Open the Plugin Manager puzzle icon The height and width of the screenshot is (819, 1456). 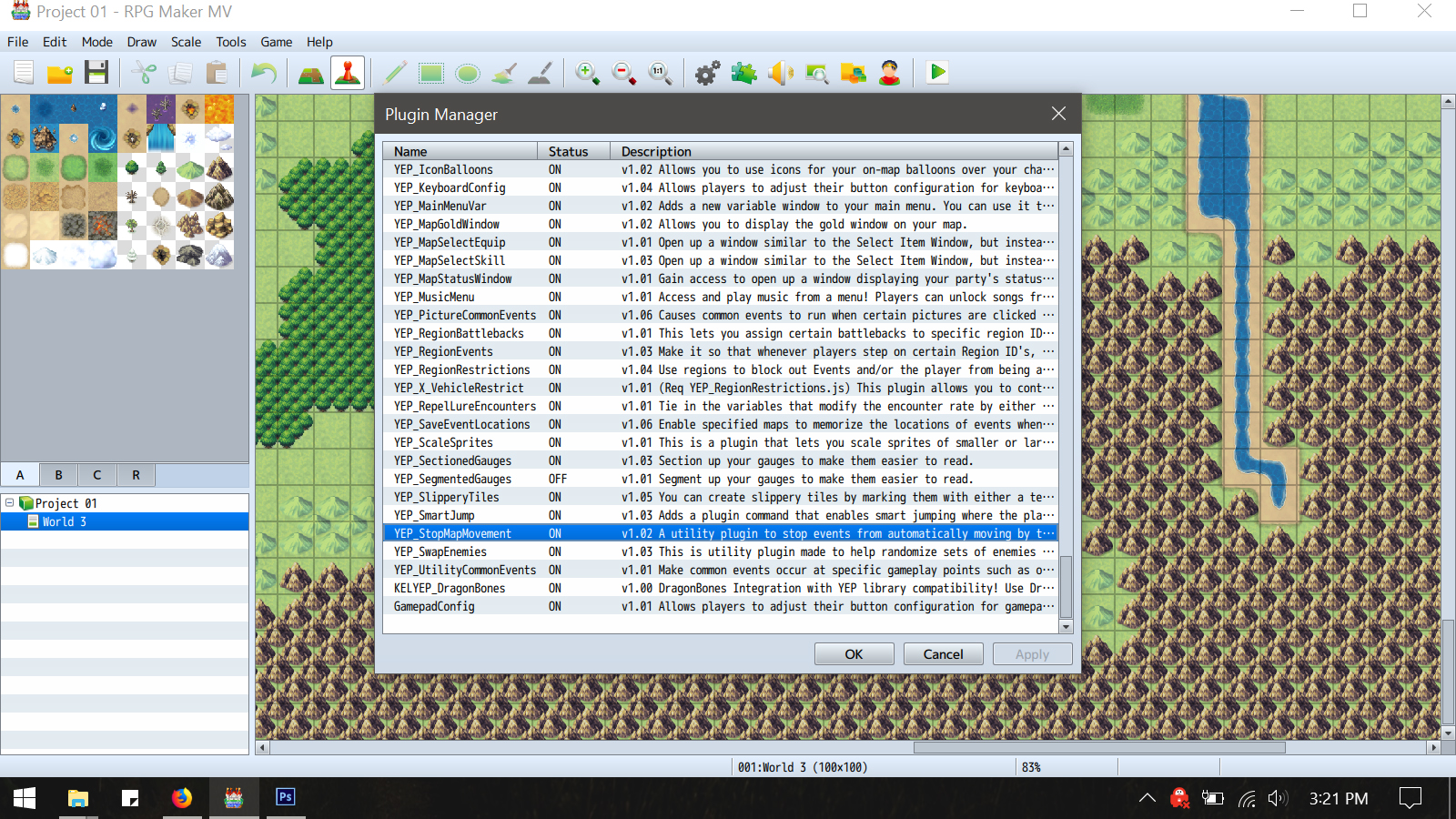pos(743,73)
